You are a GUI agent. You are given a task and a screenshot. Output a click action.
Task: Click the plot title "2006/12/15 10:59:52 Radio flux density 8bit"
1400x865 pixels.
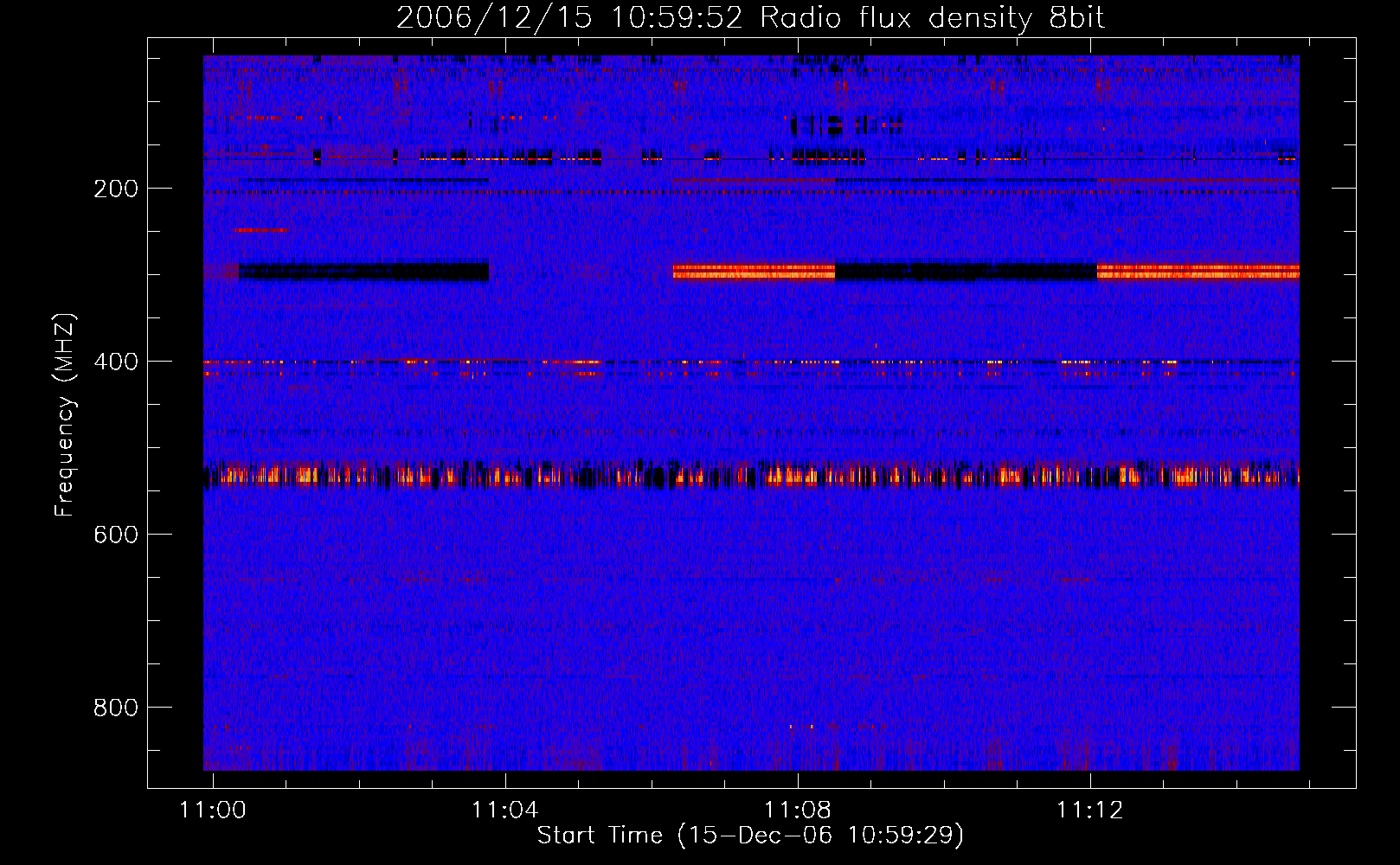click(x=750, y=17)
